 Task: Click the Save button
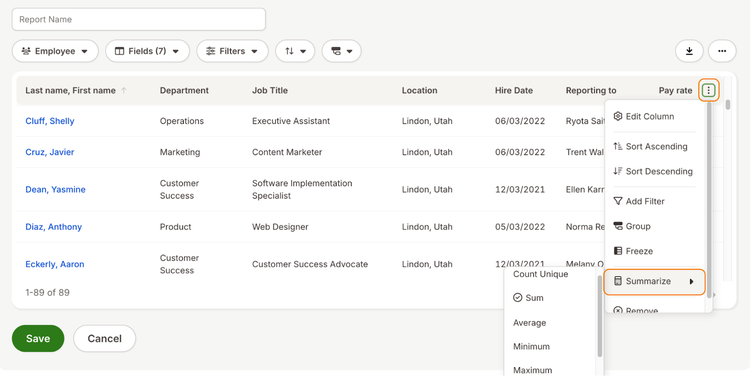[38, 339]
